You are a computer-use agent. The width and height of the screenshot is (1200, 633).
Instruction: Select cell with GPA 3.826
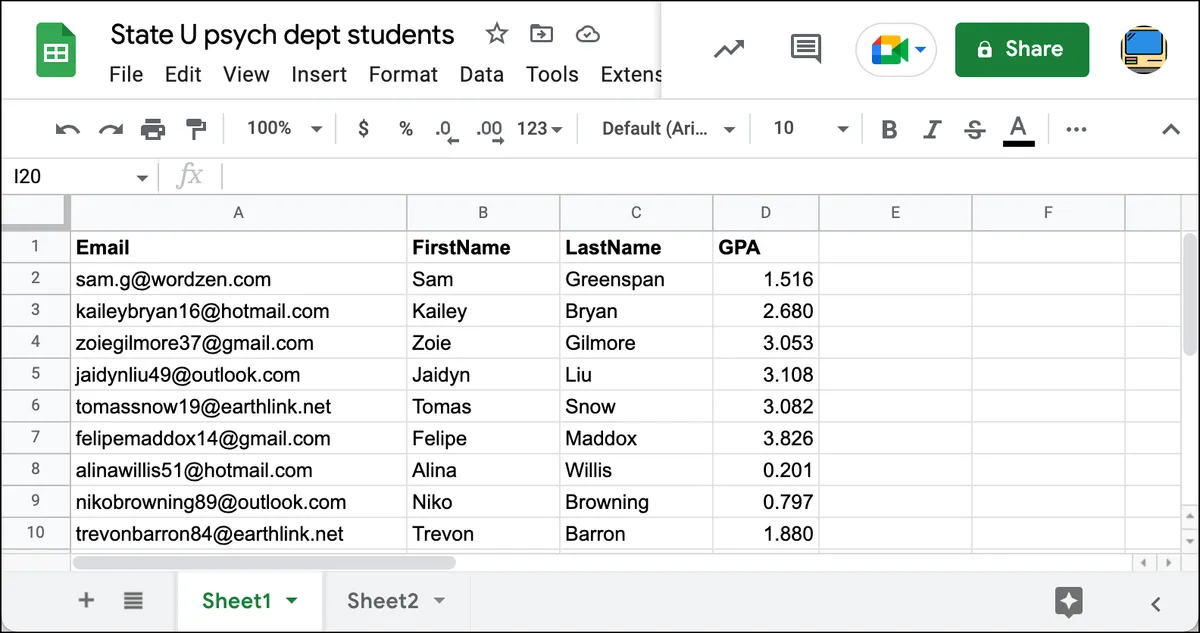pos(765,438)
